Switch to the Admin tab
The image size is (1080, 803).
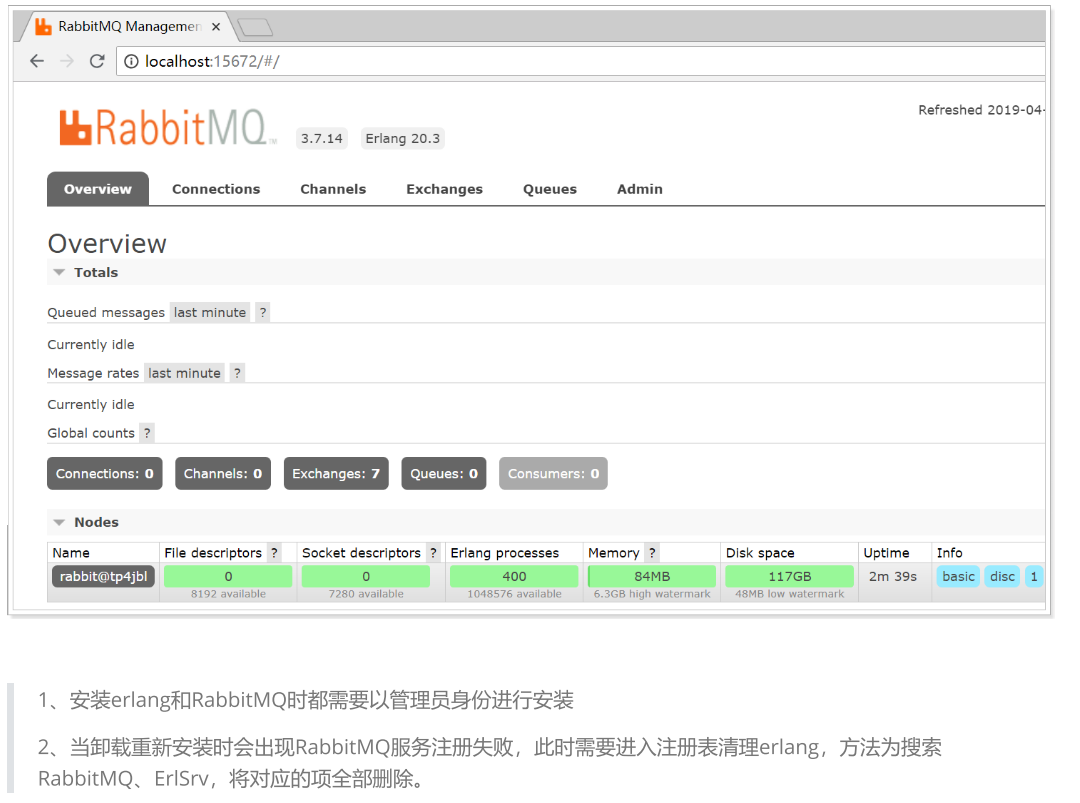click(639, 189)
